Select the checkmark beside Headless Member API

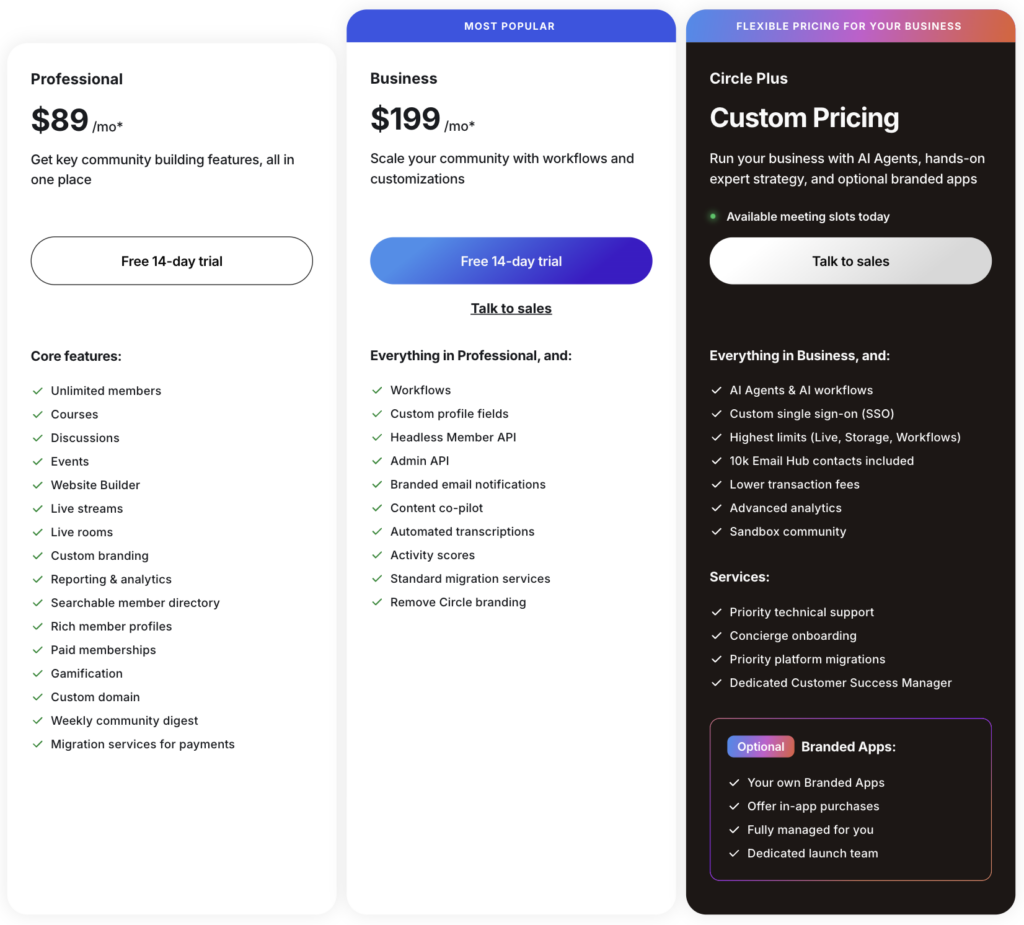tap(378, 437)
